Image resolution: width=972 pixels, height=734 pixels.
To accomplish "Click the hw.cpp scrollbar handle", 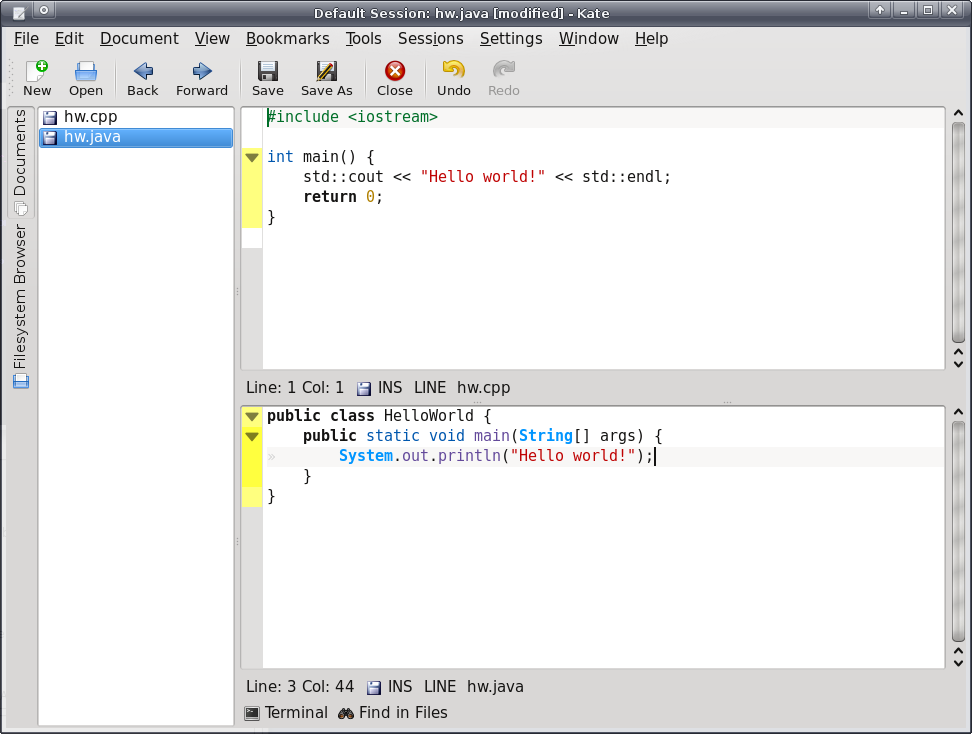I will point(958,232).
